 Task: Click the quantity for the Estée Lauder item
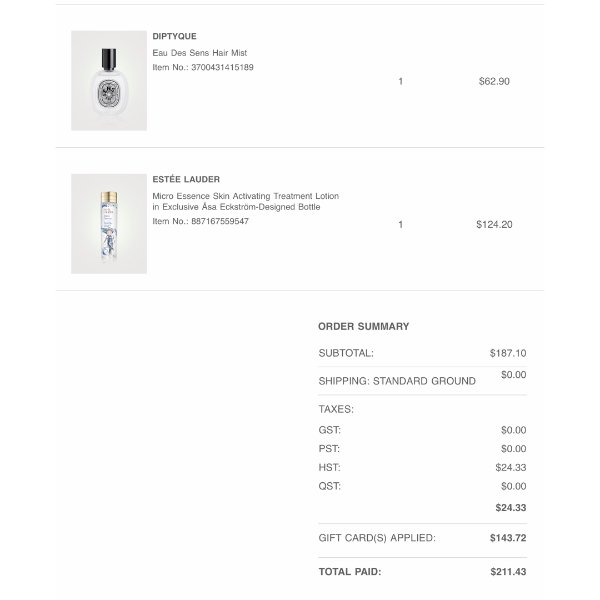tap(401, 224)
